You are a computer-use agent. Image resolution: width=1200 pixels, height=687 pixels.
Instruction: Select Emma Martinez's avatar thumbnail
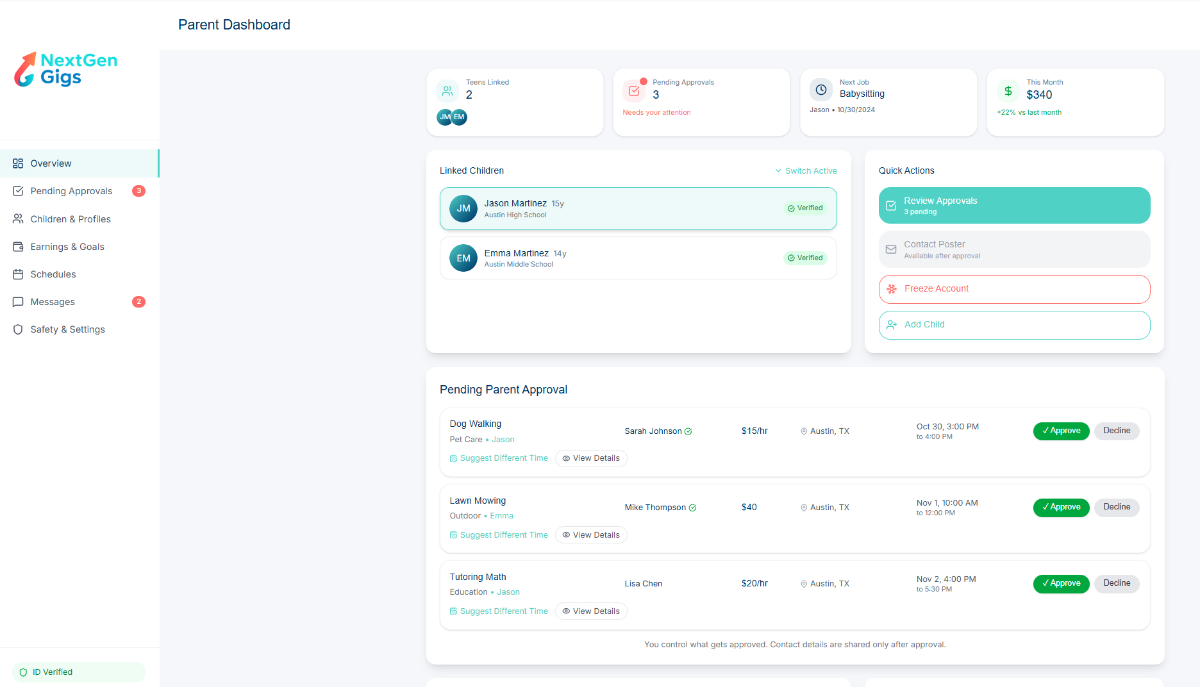click(x=462, y=257)
